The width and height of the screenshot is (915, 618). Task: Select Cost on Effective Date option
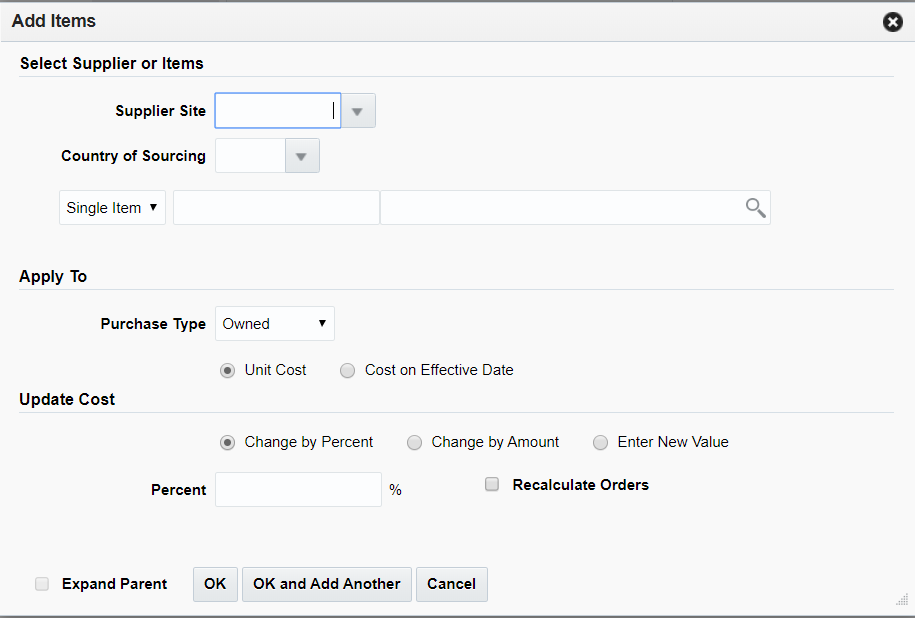tap(347, 370)
